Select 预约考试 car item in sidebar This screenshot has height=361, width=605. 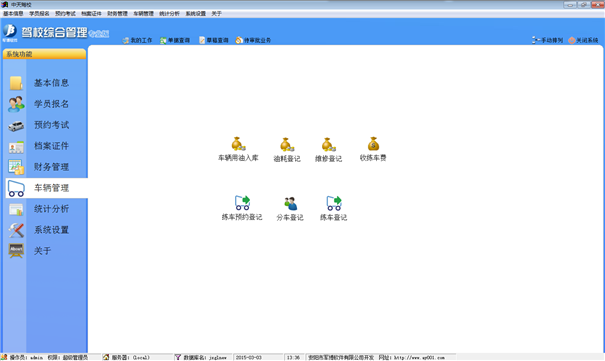(x=46, y=125)
